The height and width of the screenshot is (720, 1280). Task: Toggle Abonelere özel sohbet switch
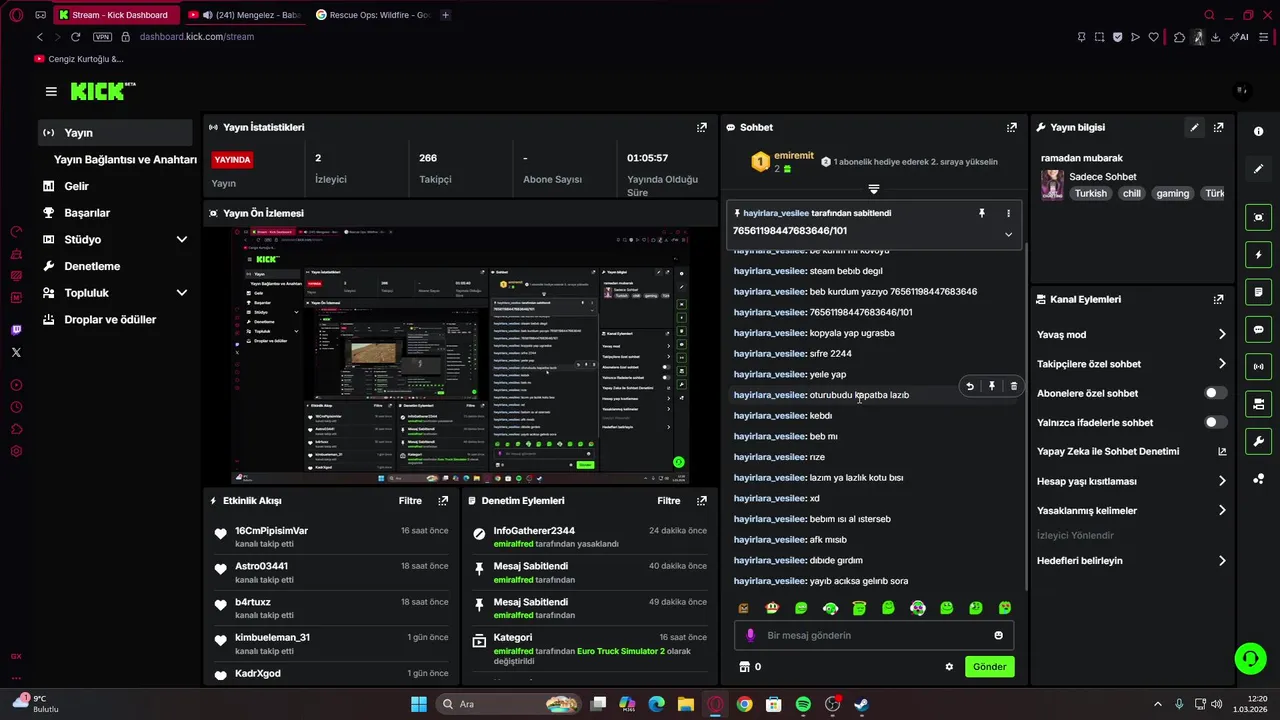click(1215, 393)
